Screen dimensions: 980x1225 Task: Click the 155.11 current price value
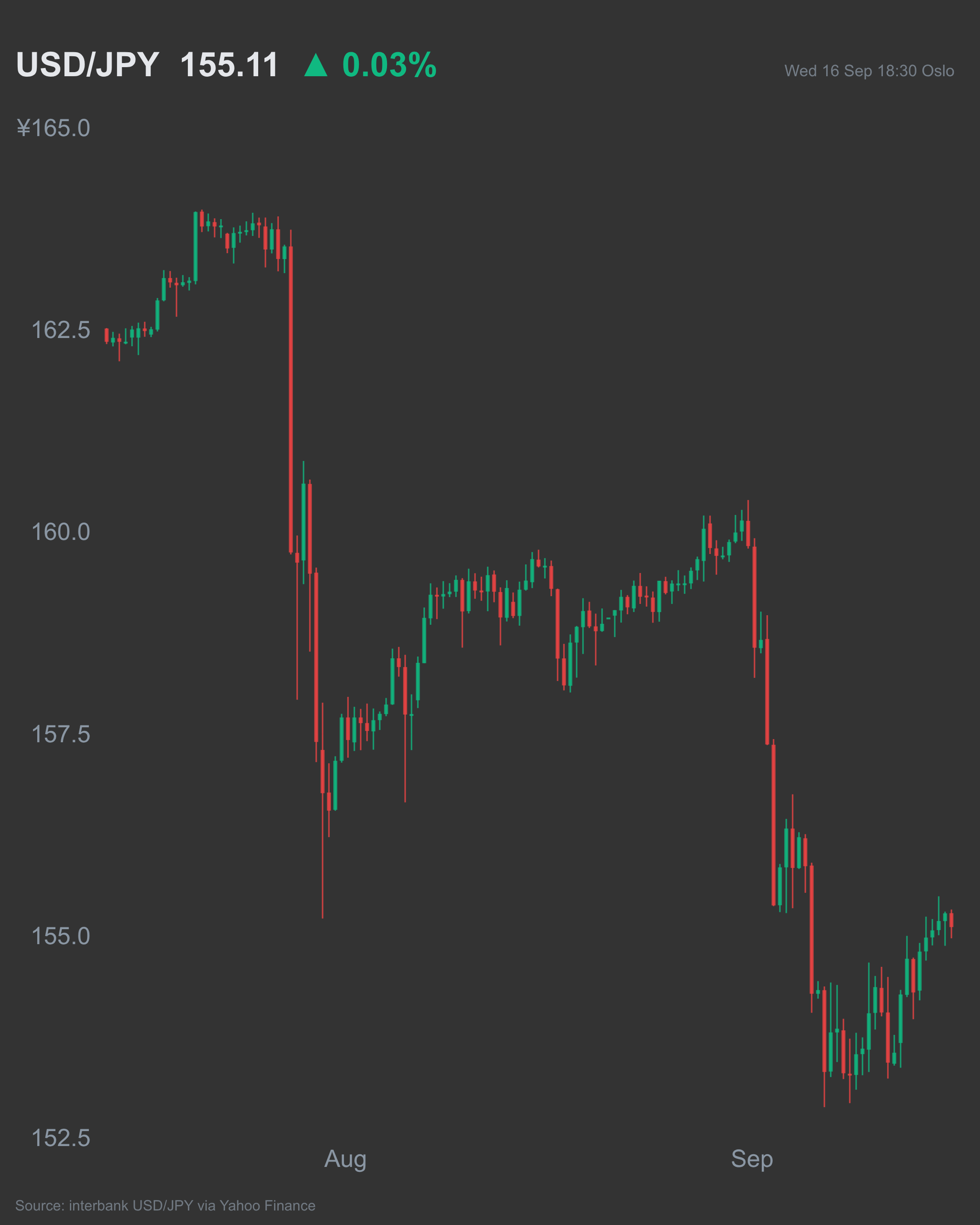click(230, 65)
